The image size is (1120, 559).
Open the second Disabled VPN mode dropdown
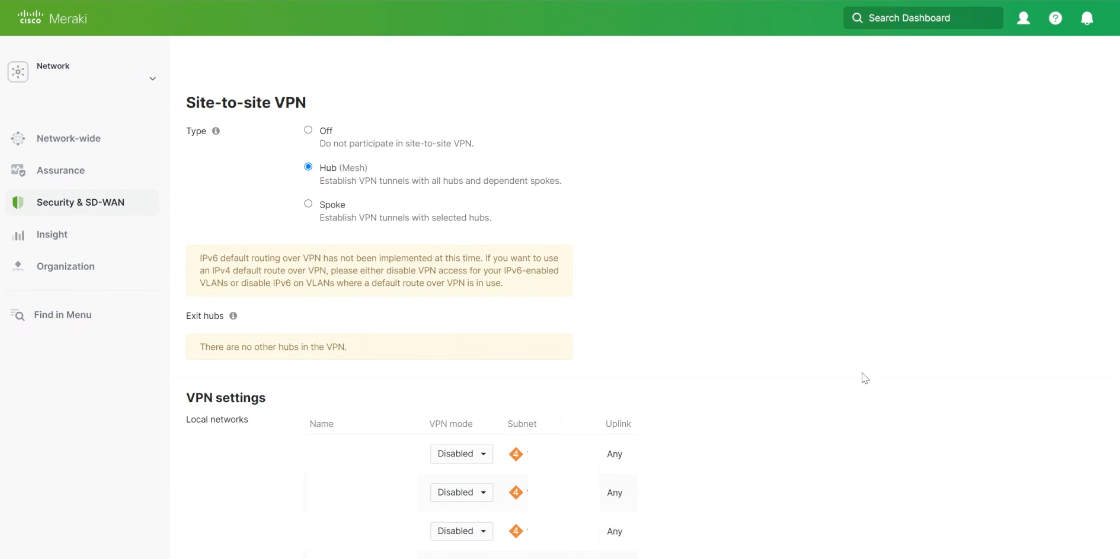[461, 492]
